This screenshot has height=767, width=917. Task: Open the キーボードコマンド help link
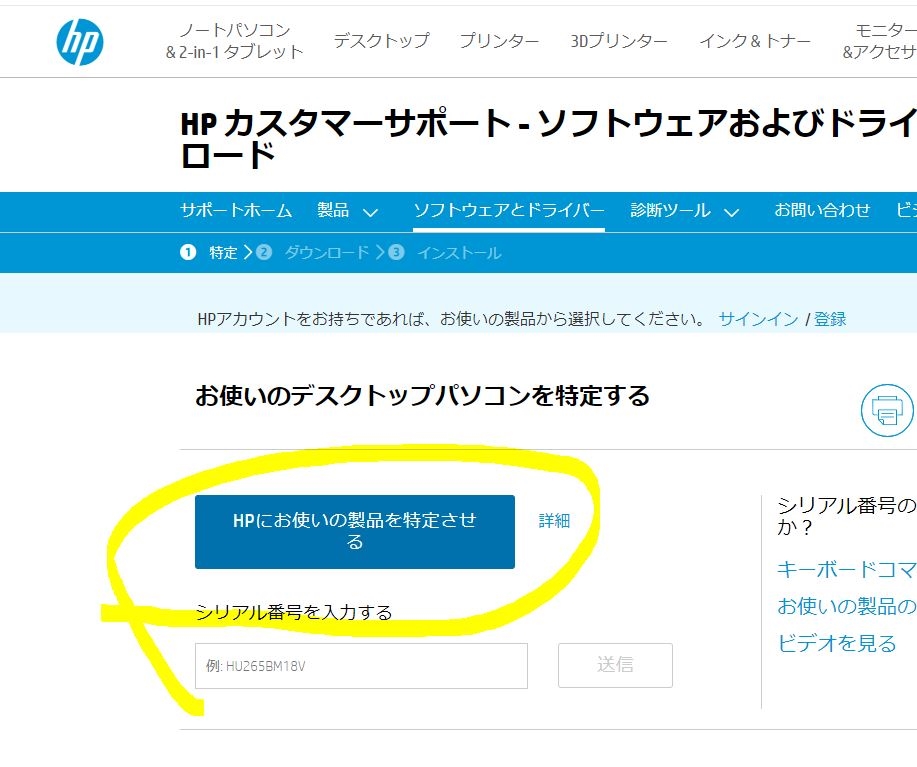pos(847,569)
